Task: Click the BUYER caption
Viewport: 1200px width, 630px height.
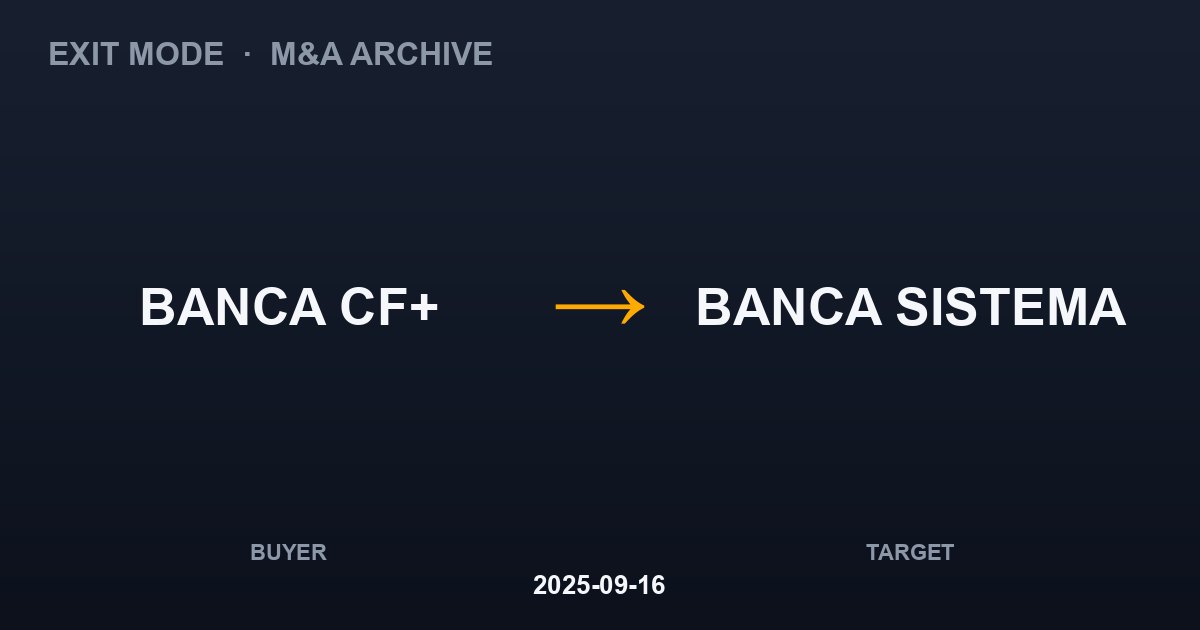Action: click(288, 552)
